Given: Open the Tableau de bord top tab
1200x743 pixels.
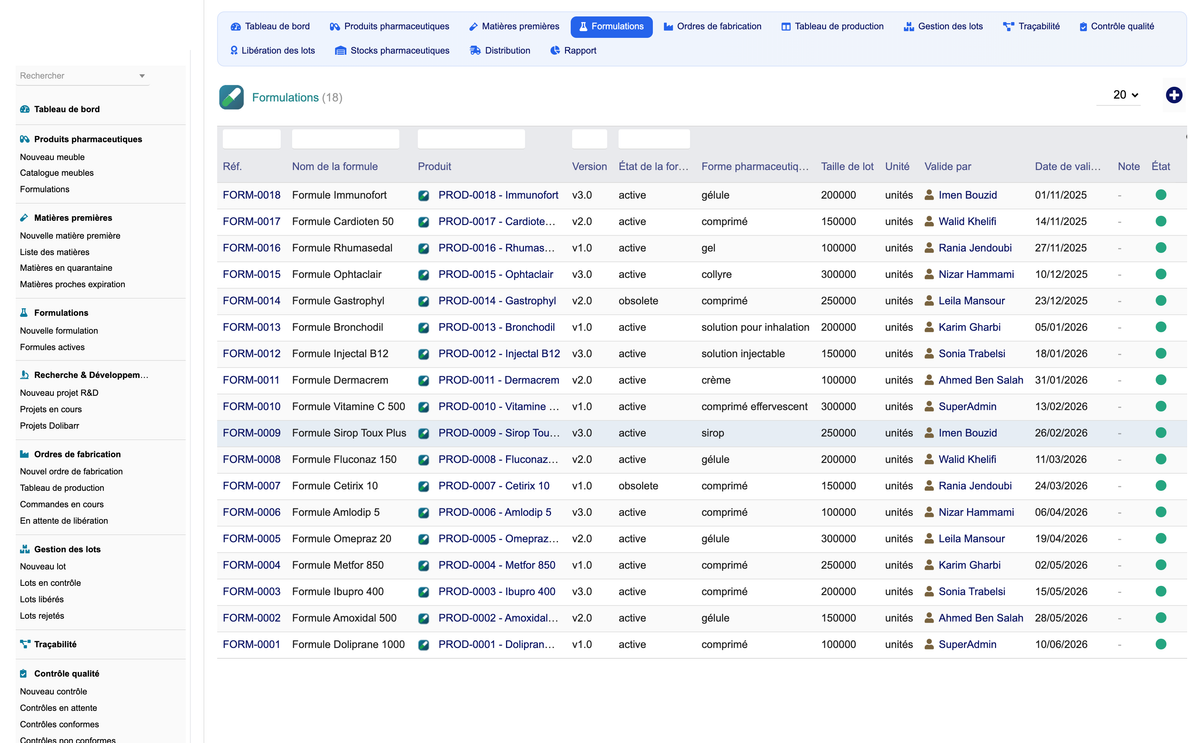Looking at the screenshot, I should [x=270, y=27].
